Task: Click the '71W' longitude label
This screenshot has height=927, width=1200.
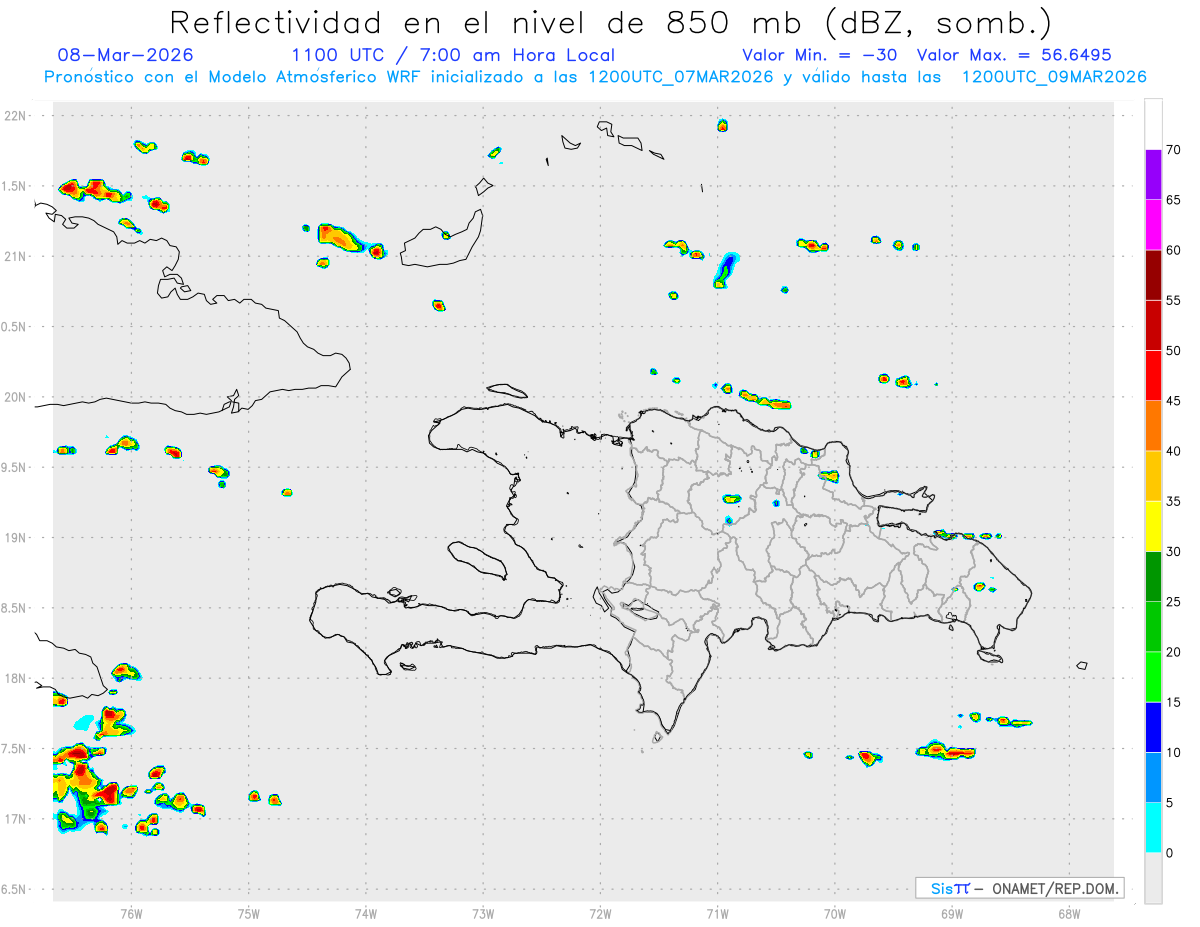Action: pos(717,913)
